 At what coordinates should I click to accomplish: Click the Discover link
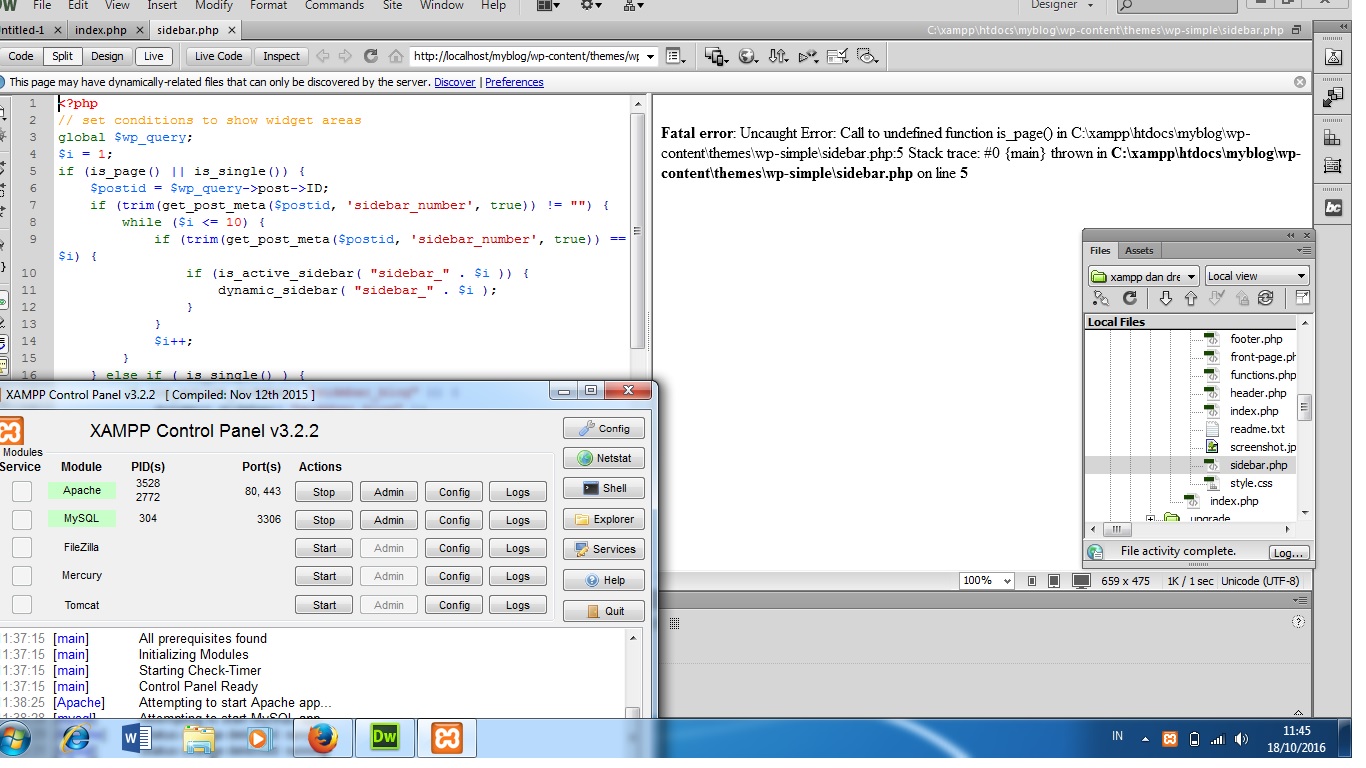[x=455, y=82]
